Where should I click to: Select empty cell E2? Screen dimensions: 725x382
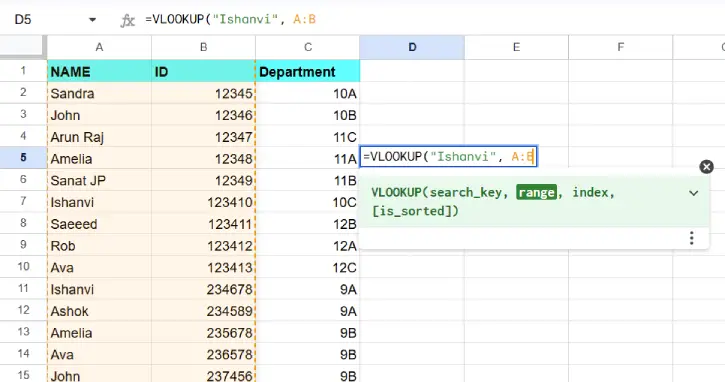coord(516,93)
